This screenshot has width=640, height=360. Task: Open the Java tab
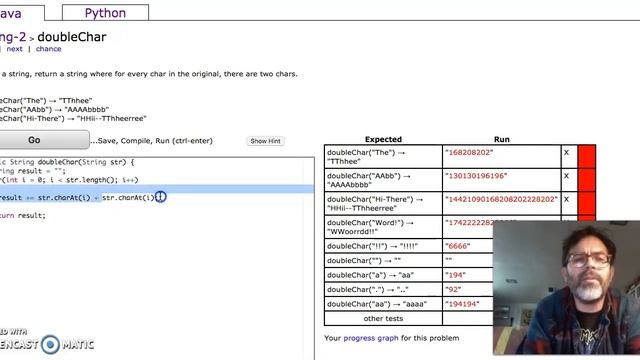click(x=22, y=13)
